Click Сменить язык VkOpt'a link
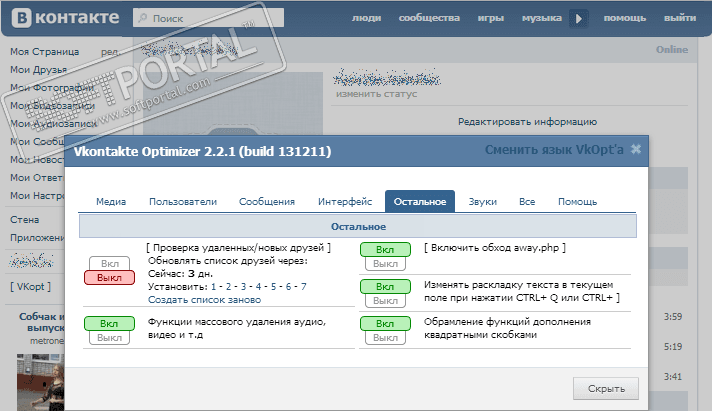712x411 pixels. pyautogui.click(x=554, y=150)
